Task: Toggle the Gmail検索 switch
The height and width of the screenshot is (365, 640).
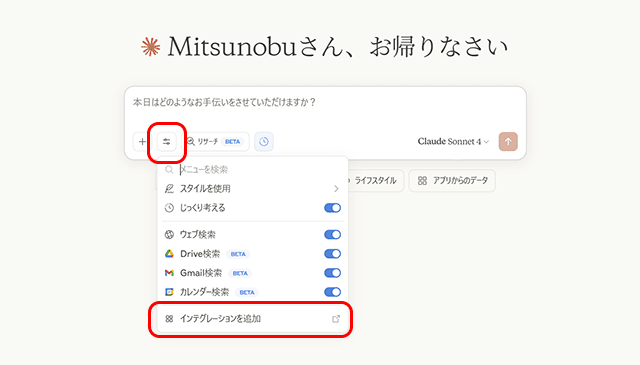Action: tap(332, 273)
